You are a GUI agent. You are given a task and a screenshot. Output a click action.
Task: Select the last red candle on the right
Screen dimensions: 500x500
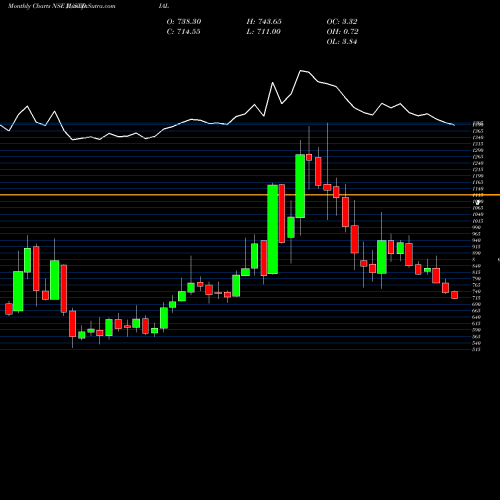pos(455,295)
